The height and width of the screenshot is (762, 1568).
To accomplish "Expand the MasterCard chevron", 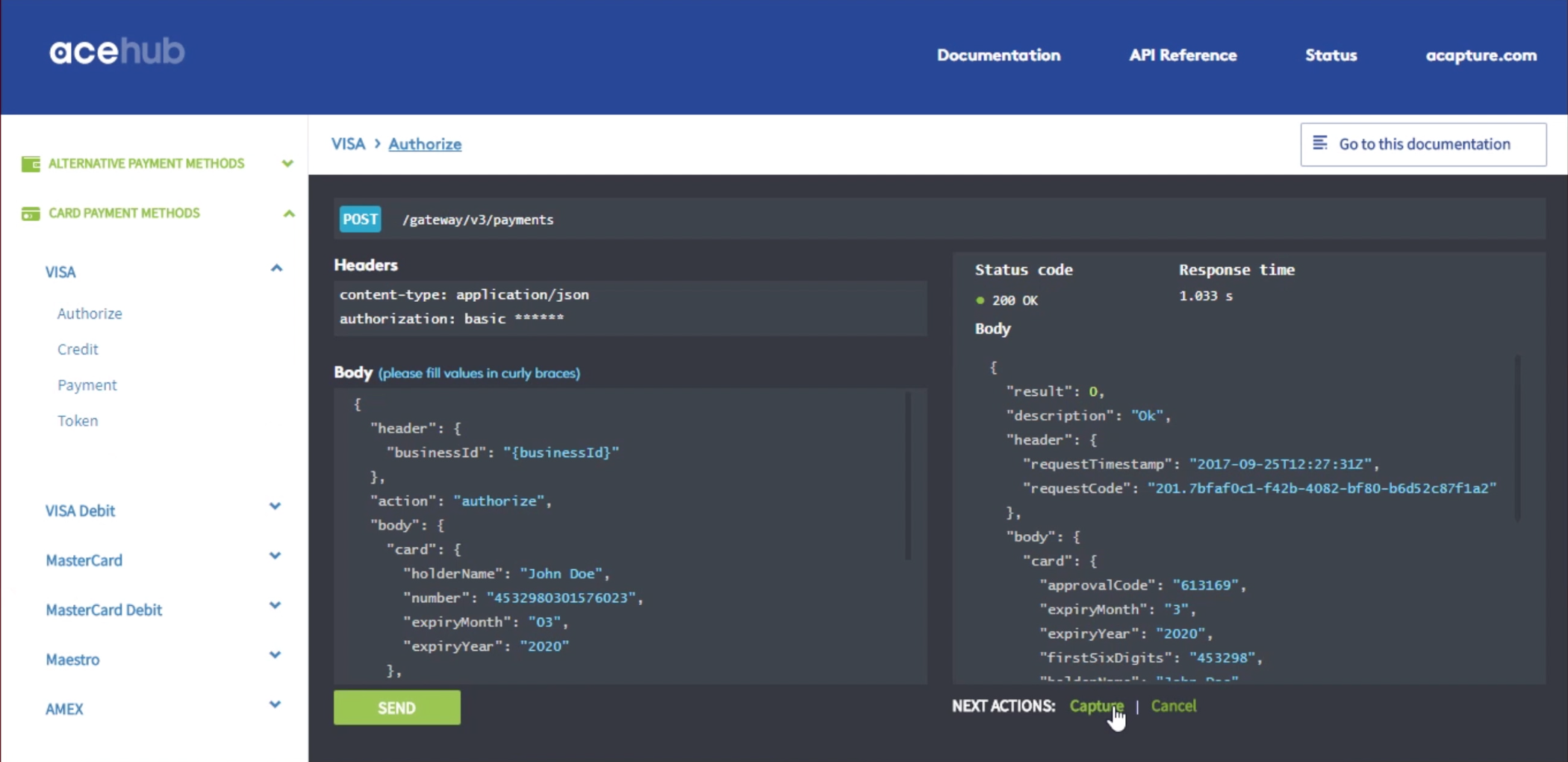I will (x=275, y=556).
